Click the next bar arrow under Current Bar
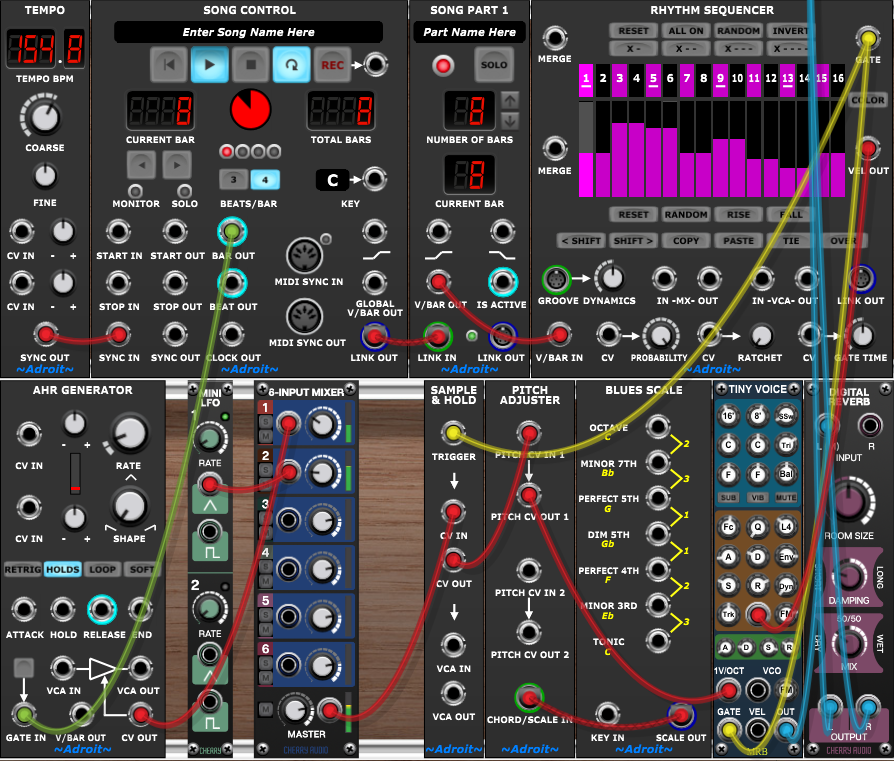 [x=177, y=165]
